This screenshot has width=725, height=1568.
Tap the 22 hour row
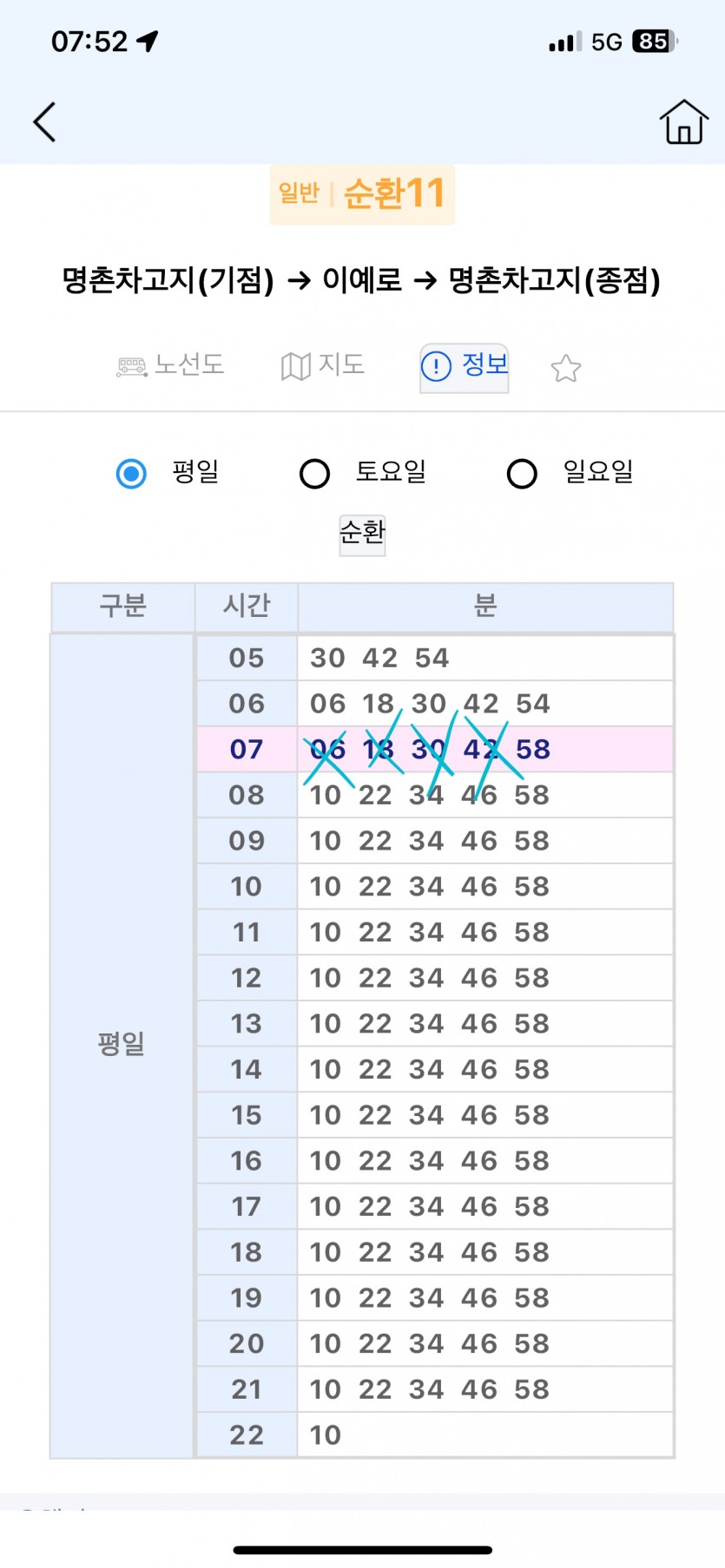247,1434
